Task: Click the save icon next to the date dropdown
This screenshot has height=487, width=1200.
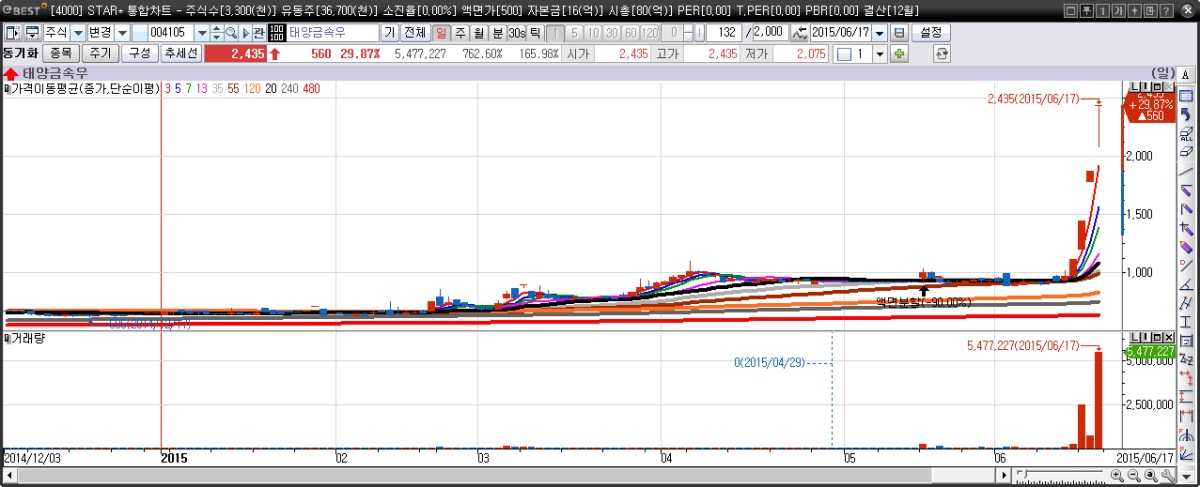Action: [899, 33]
